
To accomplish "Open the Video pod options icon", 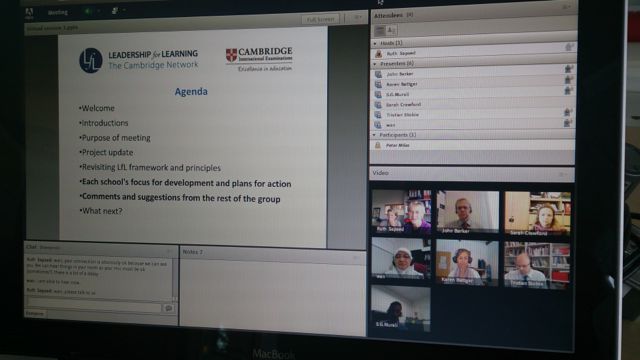I will (563, 174).
